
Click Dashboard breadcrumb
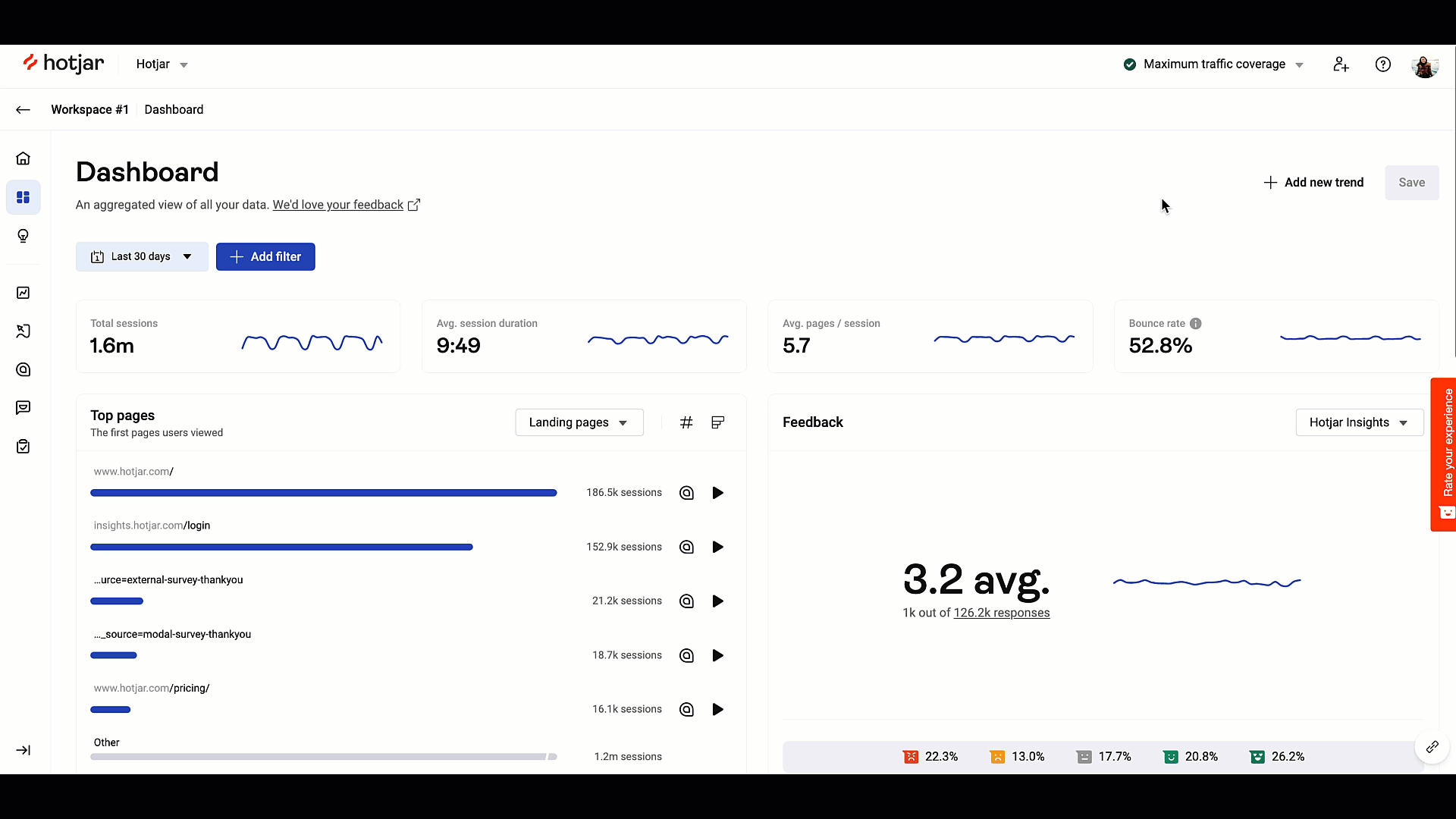[174, 110]
